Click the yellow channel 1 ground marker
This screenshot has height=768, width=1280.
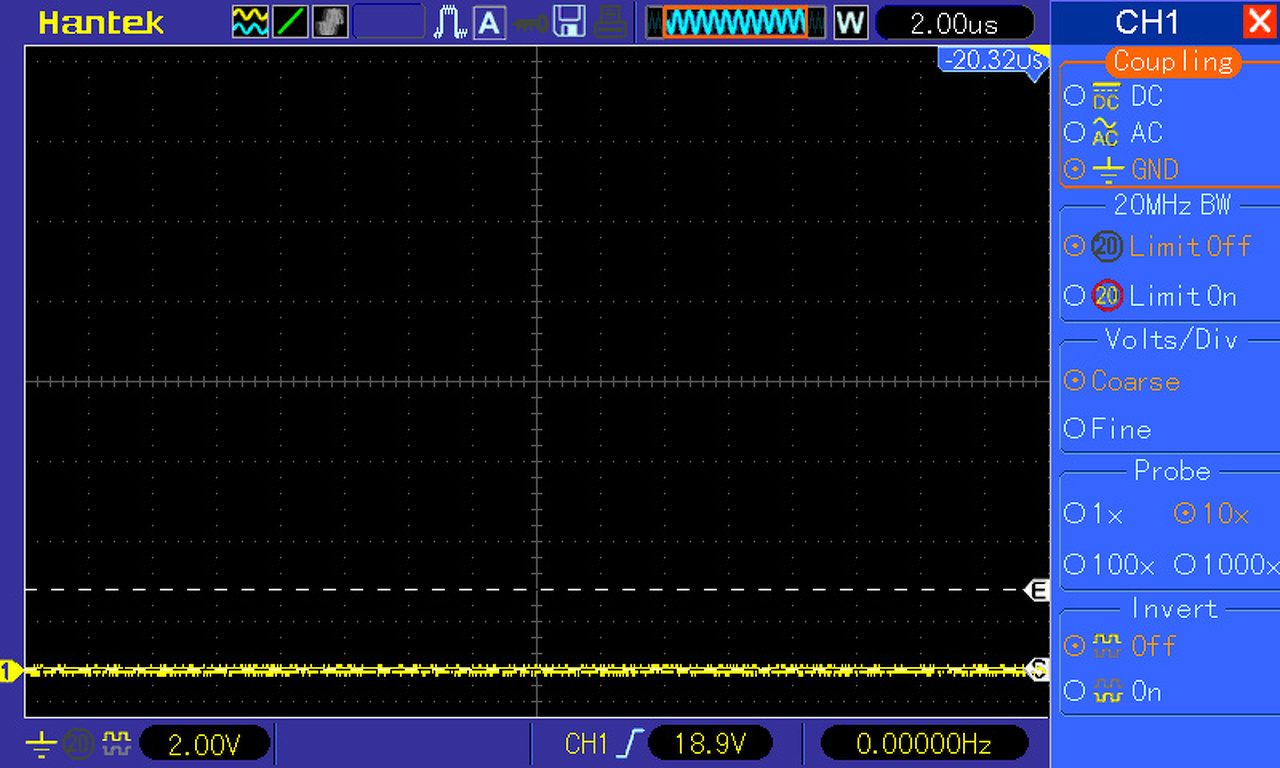[10, 671]
